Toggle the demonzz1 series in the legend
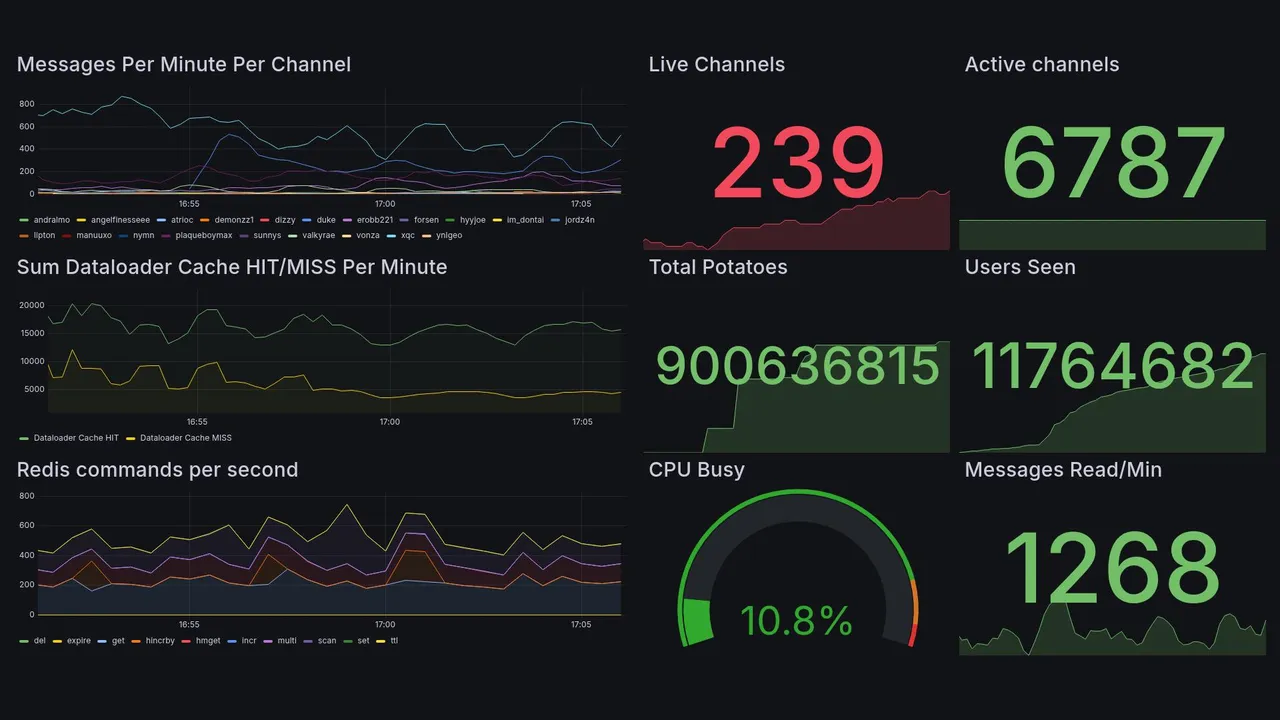The height and width of the screenshot is (720, 1280). 234,220
